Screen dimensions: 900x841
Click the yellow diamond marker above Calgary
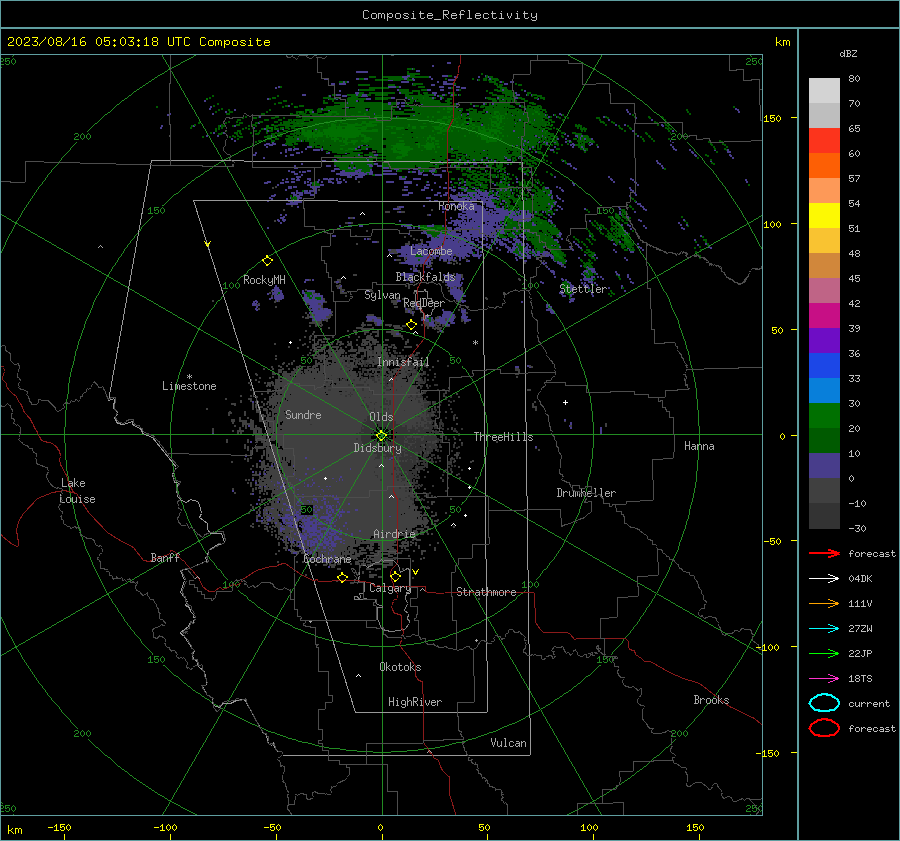395,576
